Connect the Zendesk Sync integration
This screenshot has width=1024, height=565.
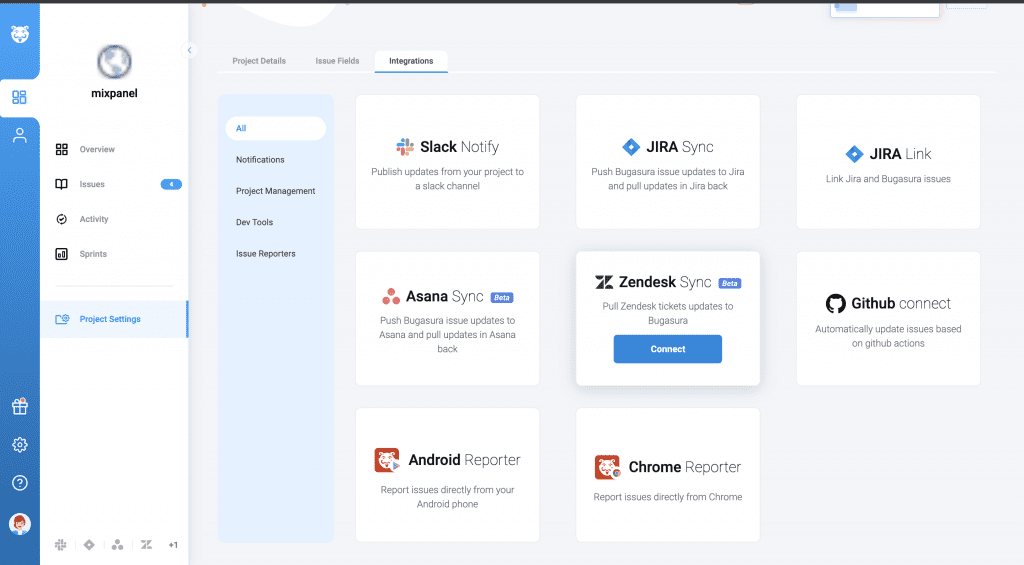click(667, 349)
